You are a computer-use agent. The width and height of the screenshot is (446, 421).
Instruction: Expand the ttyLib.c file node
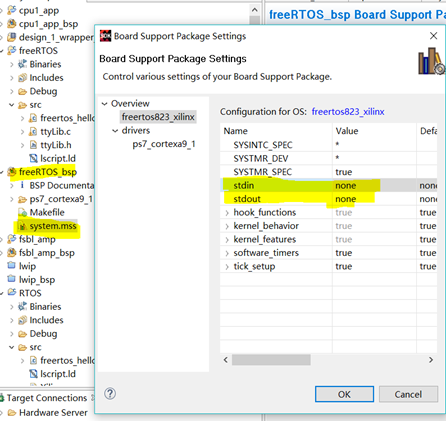click(22, 132)
